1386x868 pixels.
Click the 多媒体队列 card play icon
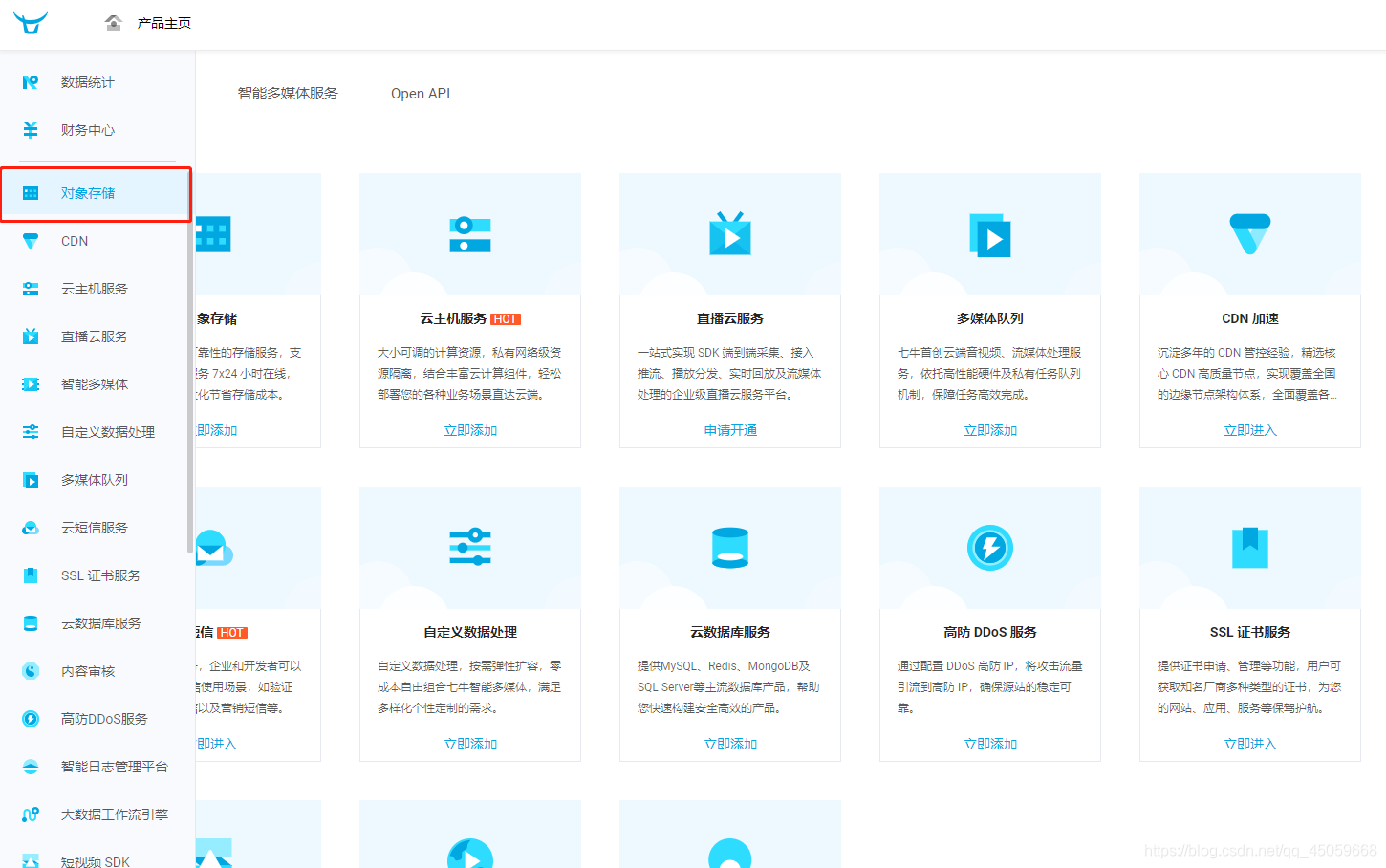coord(990,235)
